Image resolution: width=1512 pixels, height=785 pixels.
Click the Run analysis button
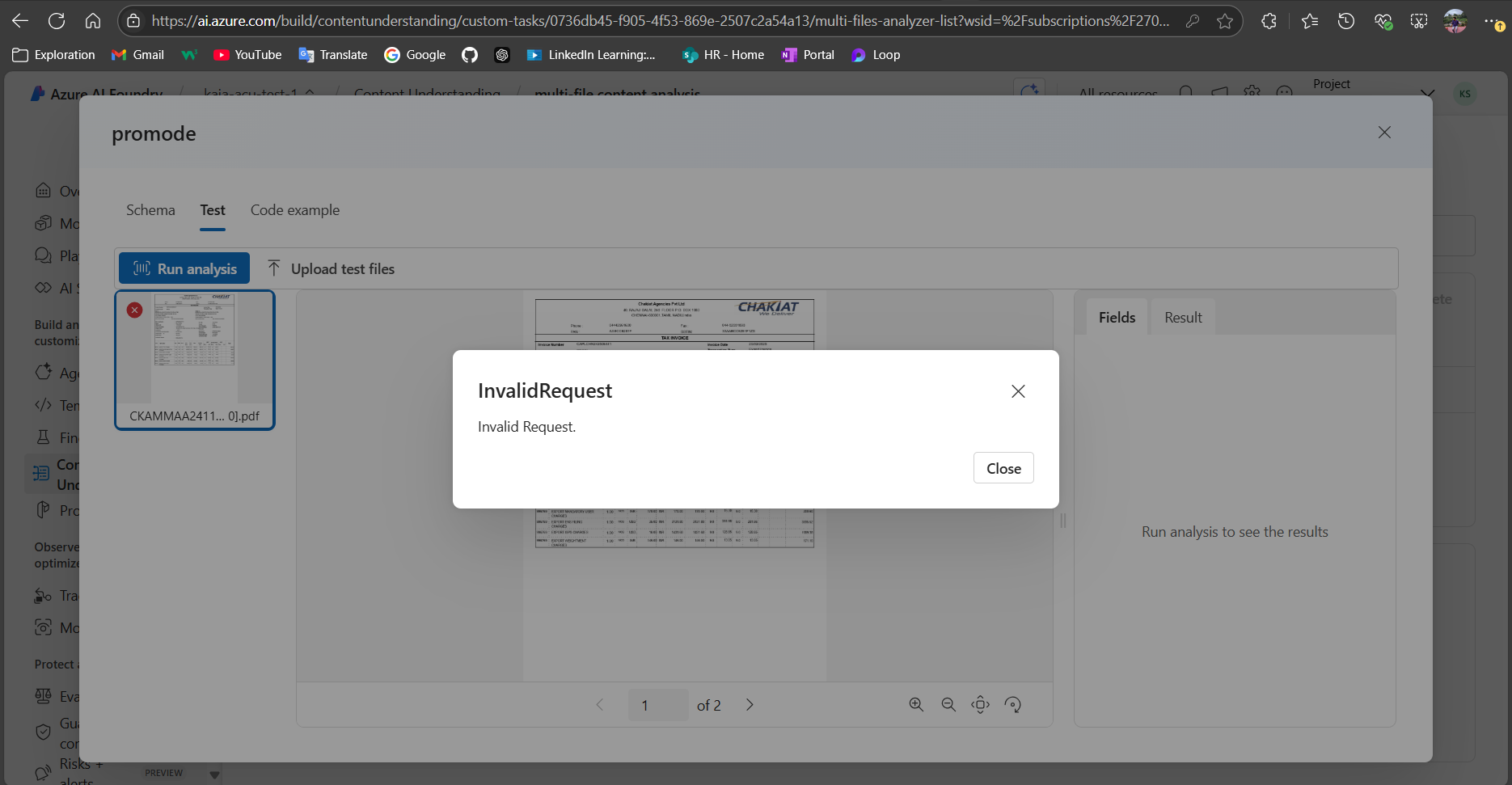point(184,268)
